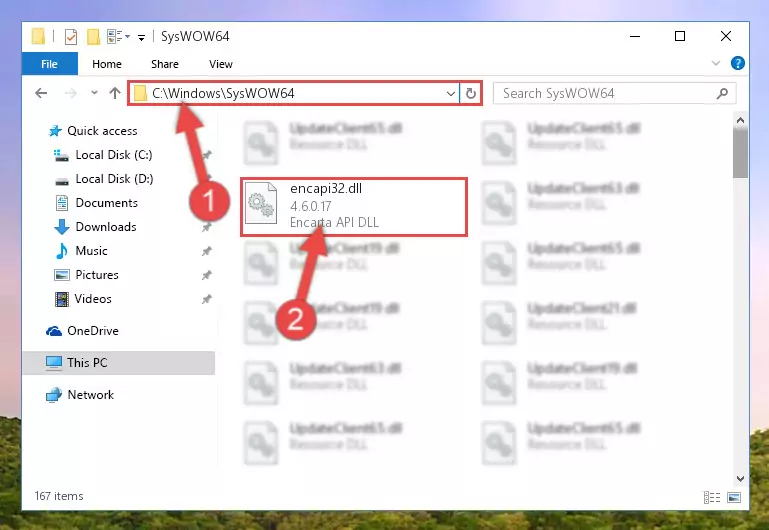The height and width of the screenshot is (530, 769).
Task: Open the Pictures folder in sidebar
Action: click(97, 275)
